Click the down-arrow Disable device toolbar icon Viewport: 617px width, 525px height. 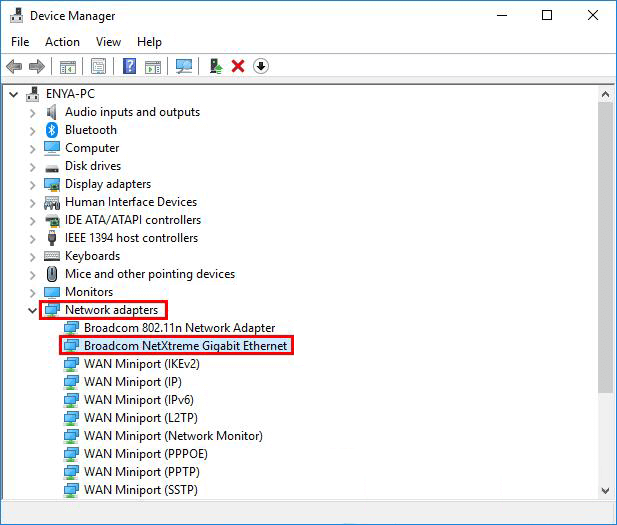point(261,67)
